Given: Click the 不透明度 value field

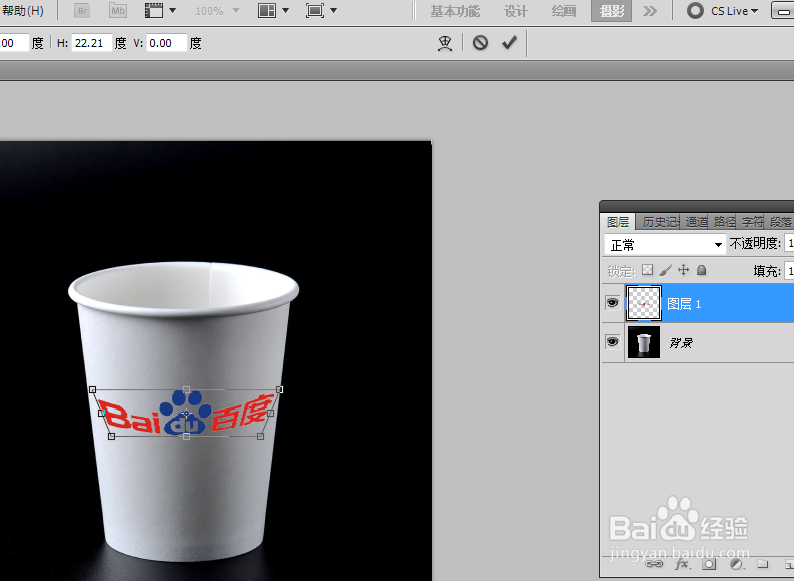Looking at the screenshot, I should click(x=789, y=244).
